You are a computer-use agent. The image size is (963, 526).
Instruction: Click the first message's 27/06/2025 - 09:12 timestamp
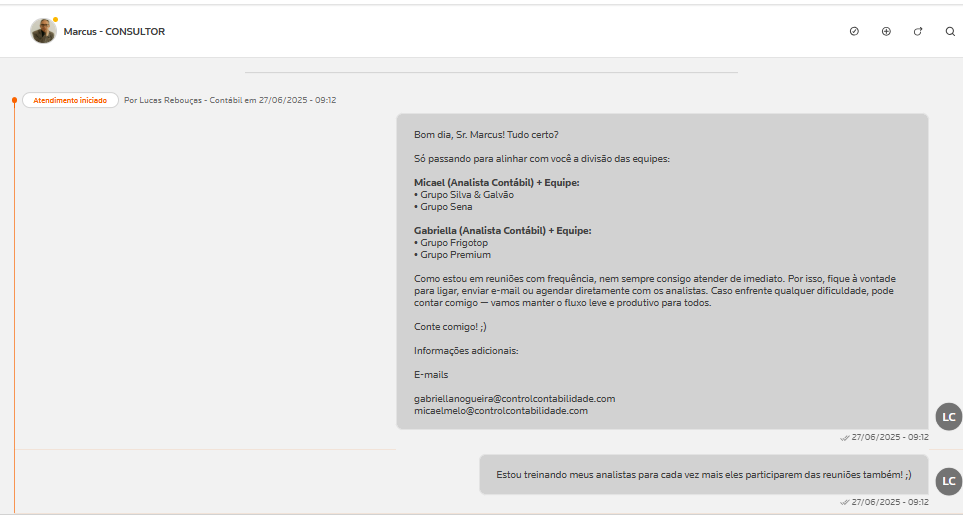coord(890,437)
